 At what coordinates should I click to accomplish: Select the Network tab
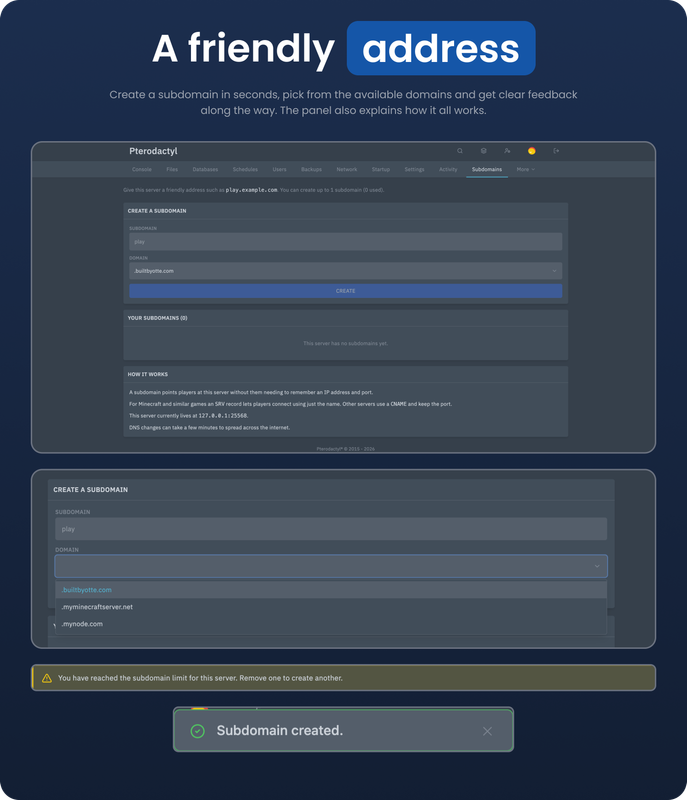tap(347, 169)
